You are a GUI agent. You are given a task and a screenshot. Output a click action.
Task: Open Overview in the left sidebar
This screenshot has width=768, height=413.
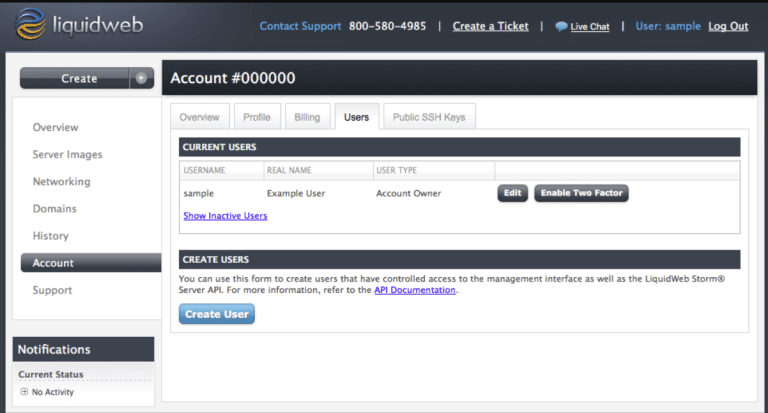click(x=55, y=127)
